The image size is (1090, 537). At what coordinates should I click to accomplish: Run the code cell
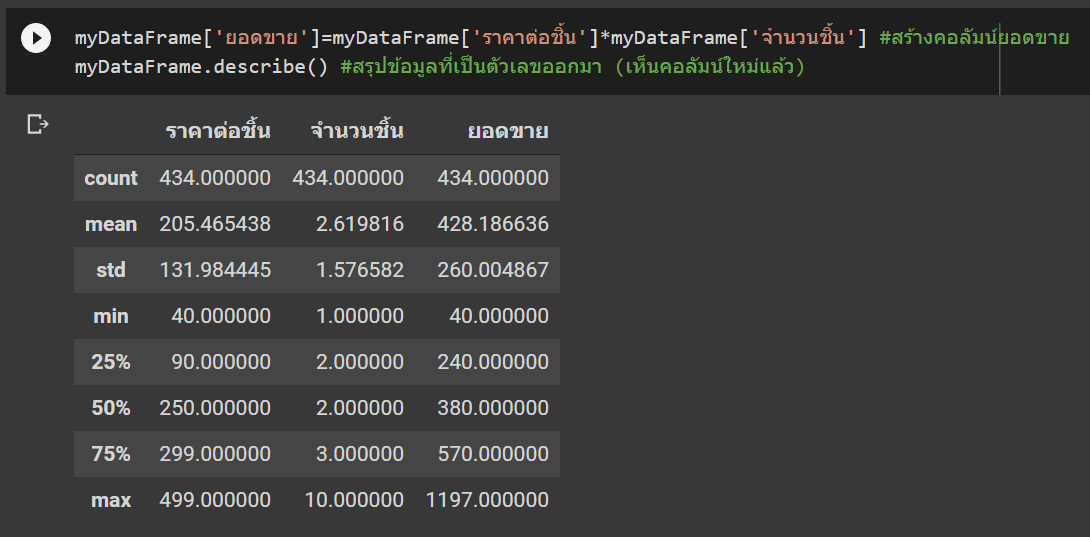click(x=36, y=38)
